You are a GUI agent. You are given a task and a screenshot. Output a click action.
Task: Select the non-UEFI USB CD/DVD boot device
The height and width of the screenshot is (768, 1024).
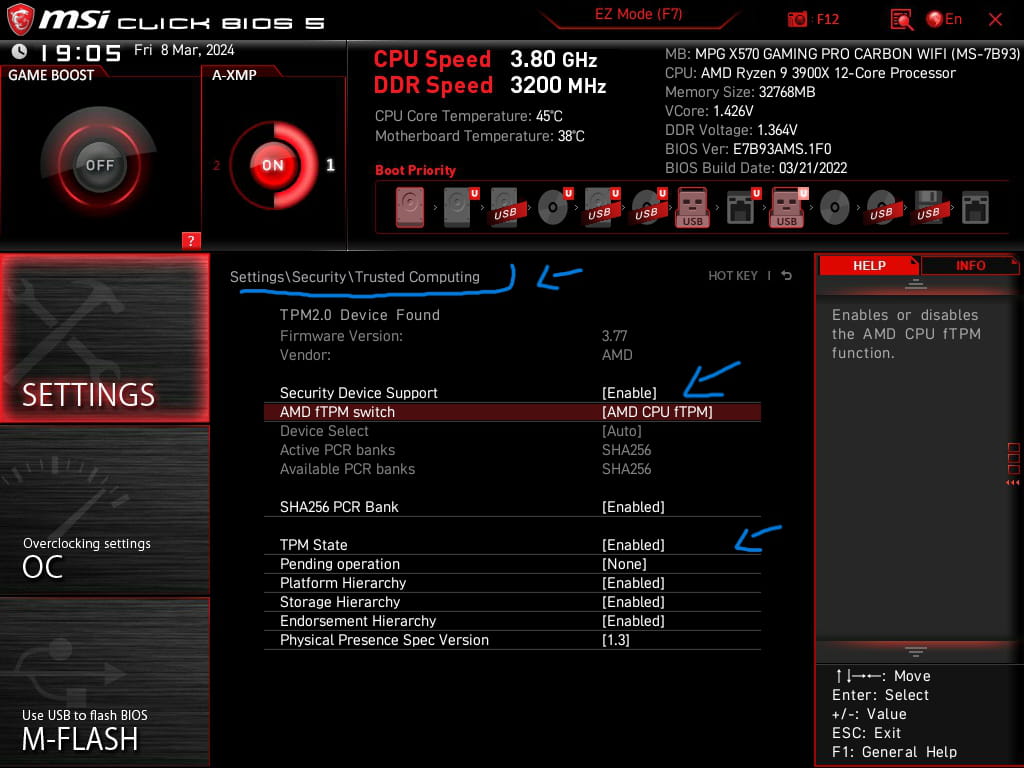pos(882,208)
